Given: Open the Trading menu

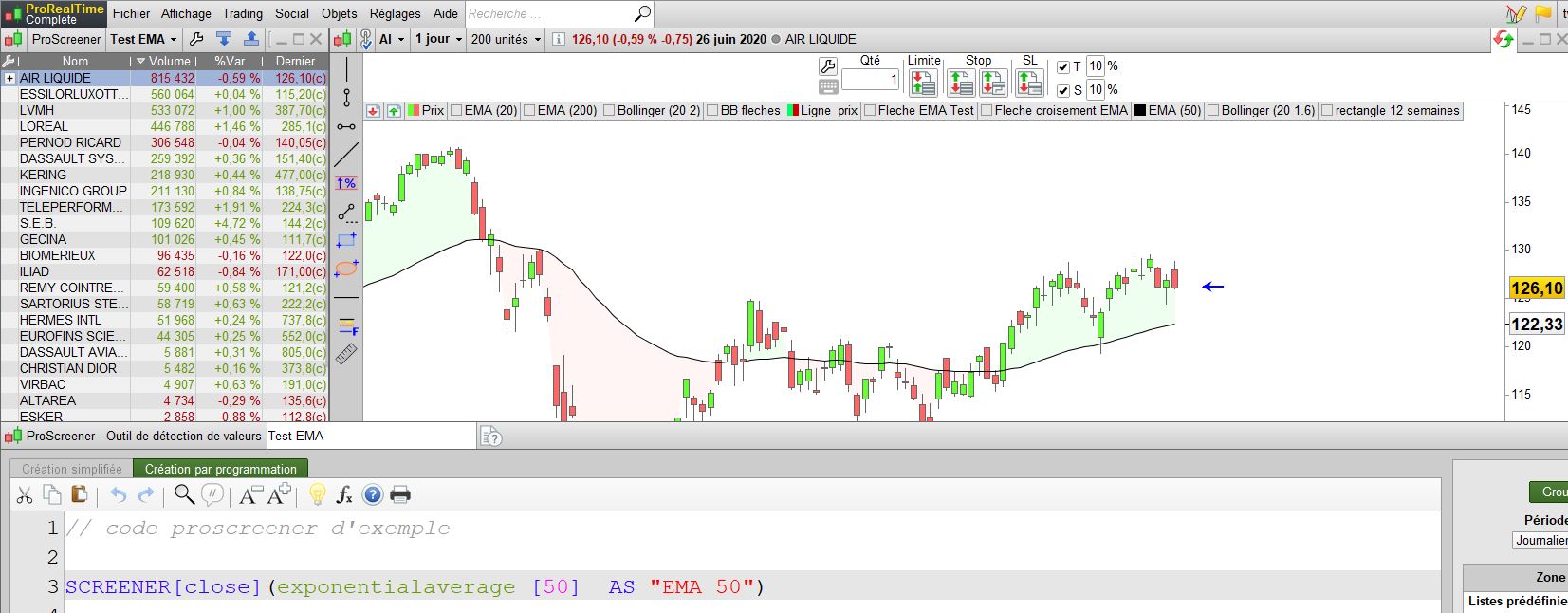Looking at the screenshot, I should [243, 13].
